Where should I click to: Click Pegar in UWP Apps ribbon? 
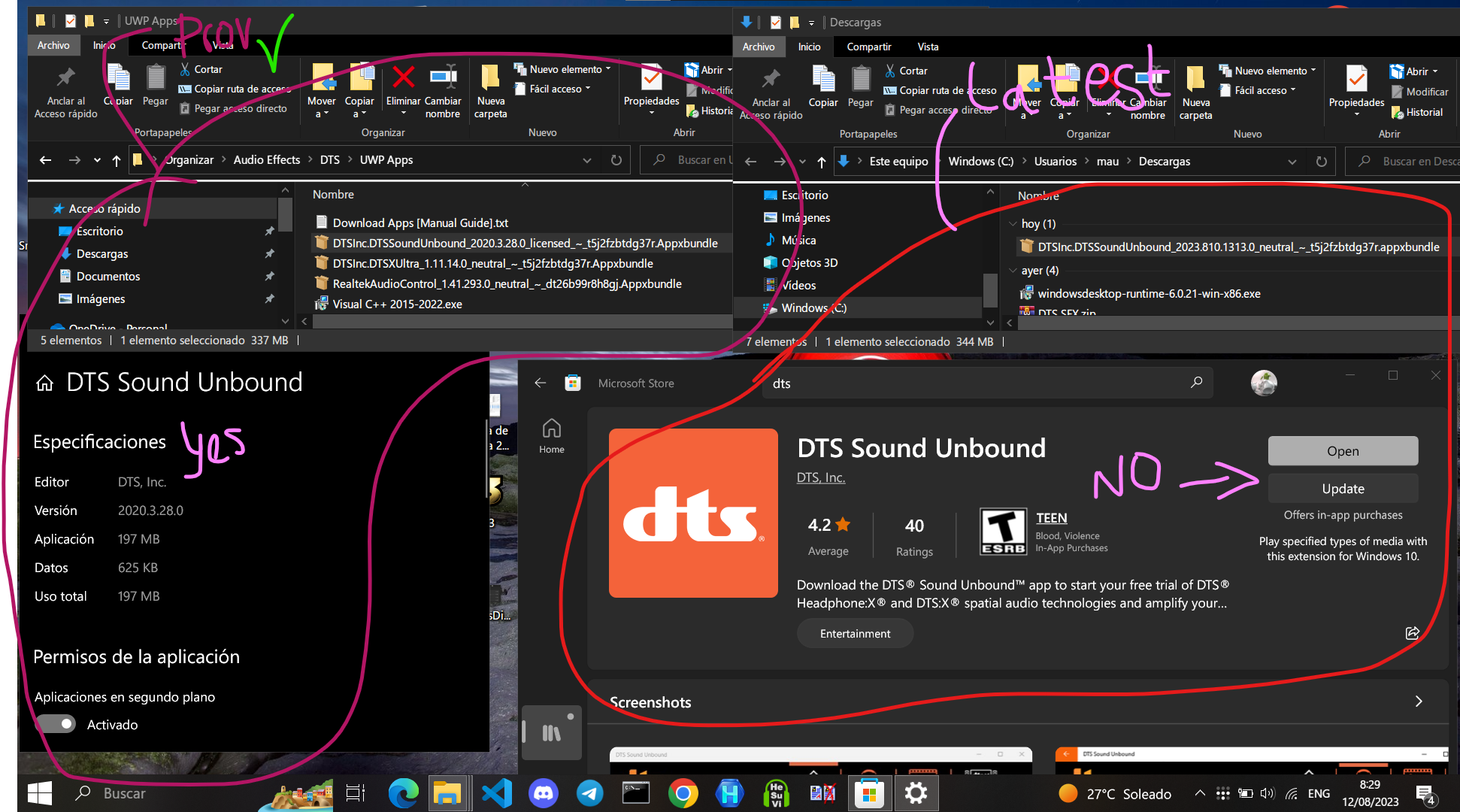[156, 86]
